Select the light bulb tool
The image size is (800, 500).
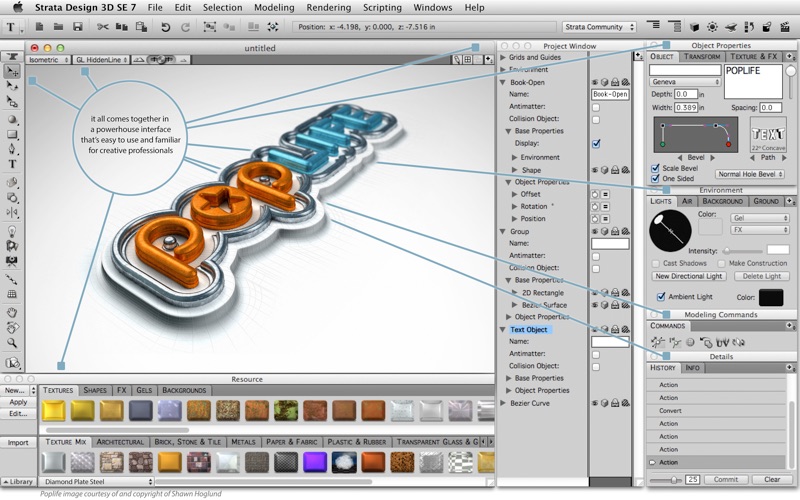[13, 229]
